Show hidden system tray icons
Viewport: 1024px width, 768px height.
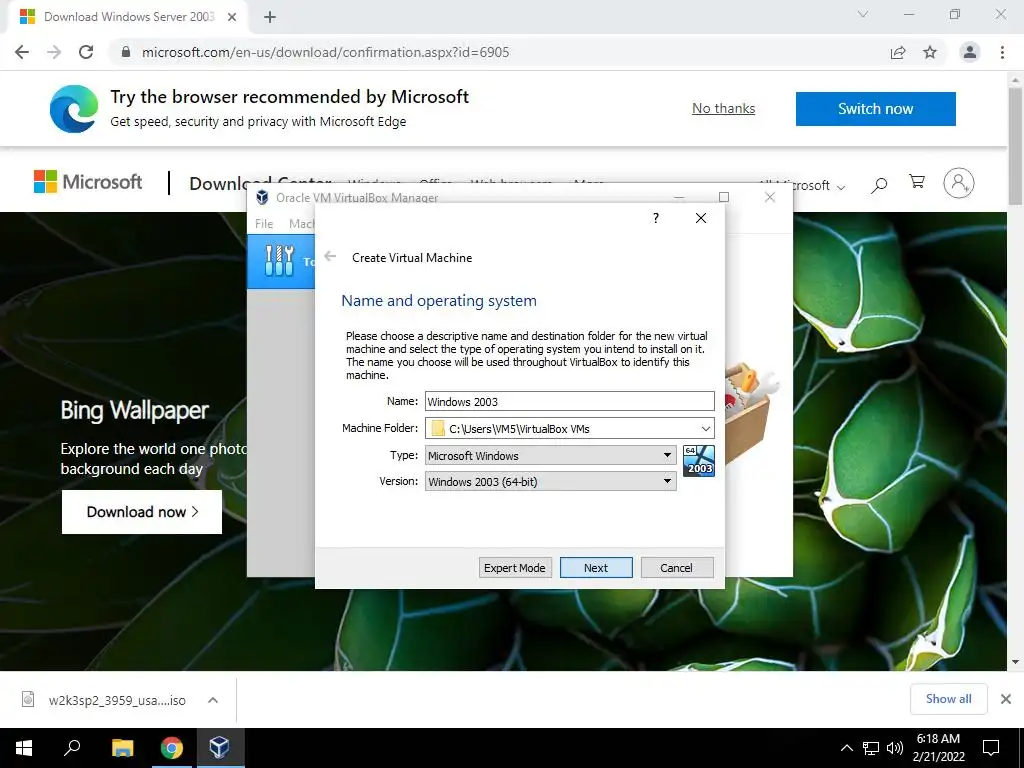[846, 748]
